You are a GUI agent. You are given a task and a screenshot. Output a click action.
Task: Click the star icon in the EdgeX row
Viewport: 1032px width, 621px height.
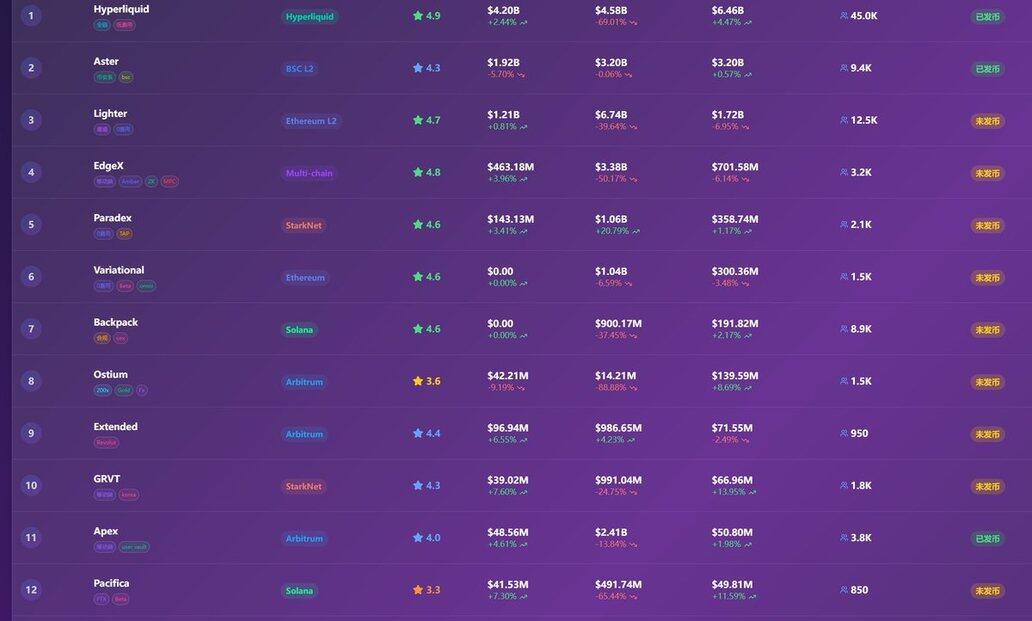(x=418, y=172)
